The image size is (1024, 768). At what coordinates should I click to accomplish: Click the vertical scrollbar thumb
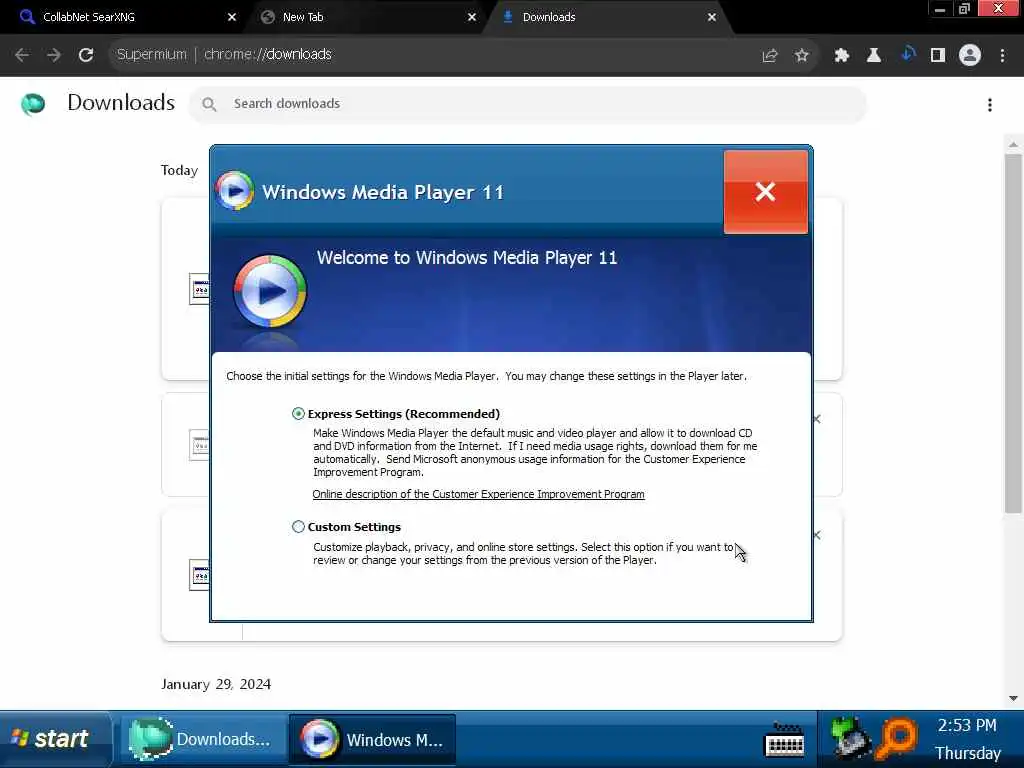1014,333
